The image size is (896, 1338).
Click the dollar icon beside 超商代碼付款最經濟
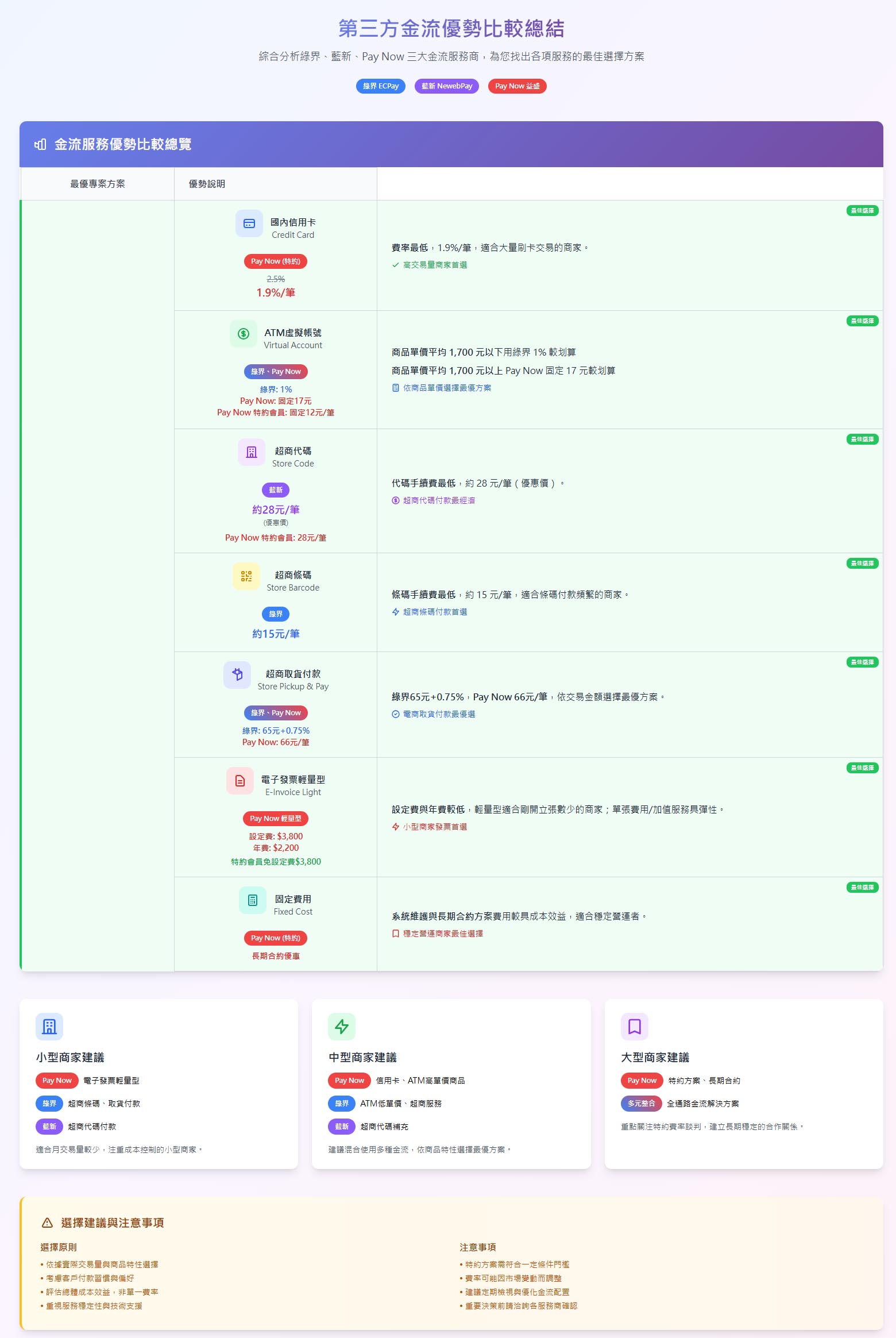(x=395, y=500)
